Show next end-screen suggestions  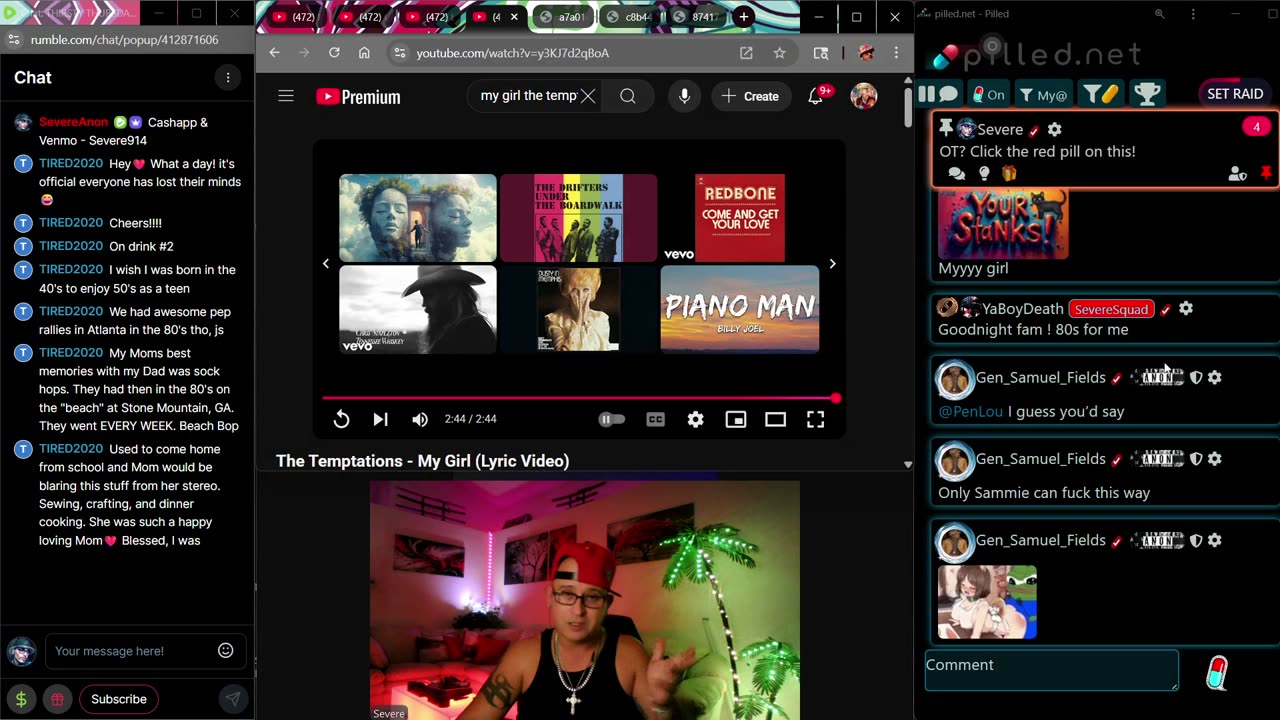coord(832,264)
